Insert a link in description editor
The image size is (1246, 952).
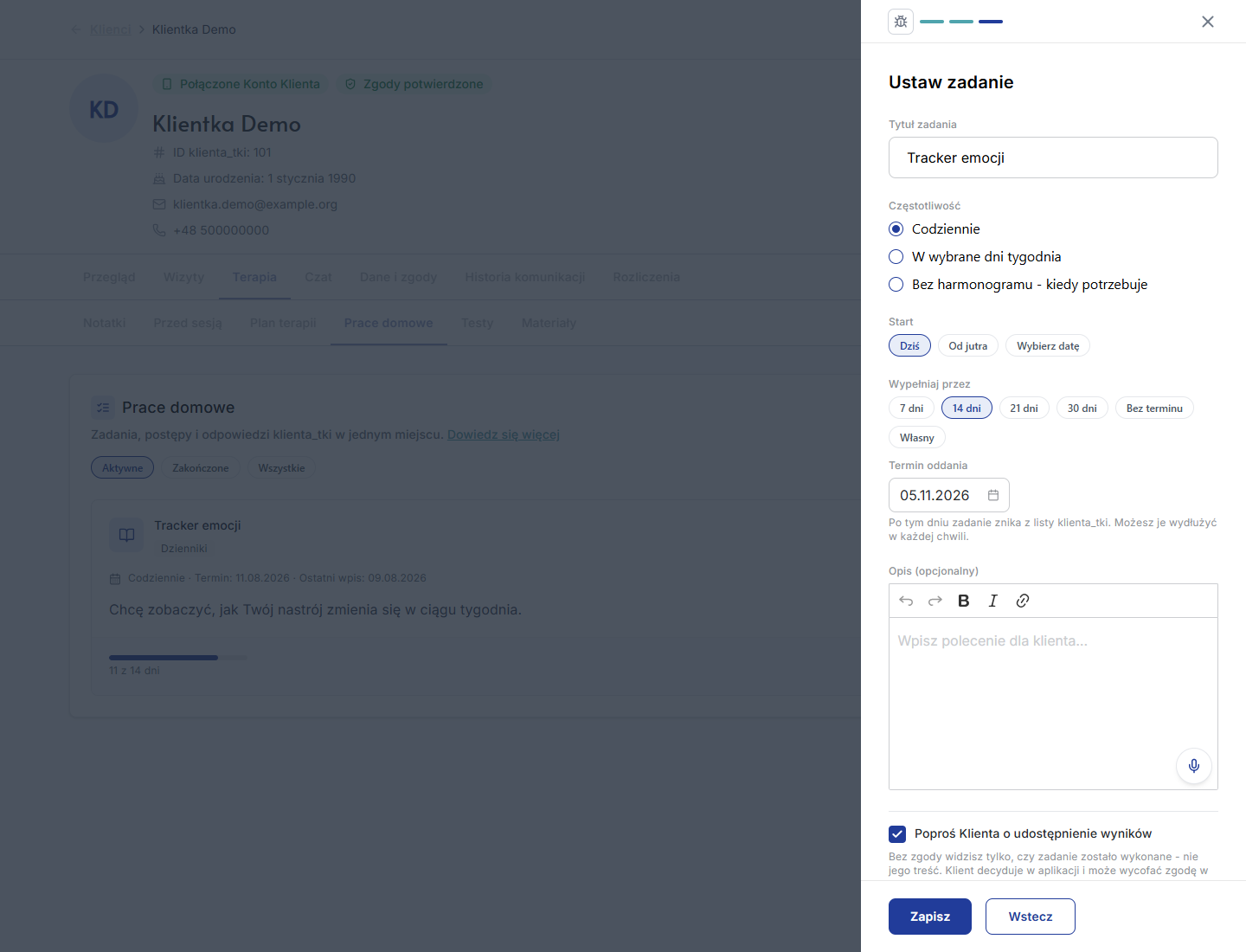[x=1023, y=601]
